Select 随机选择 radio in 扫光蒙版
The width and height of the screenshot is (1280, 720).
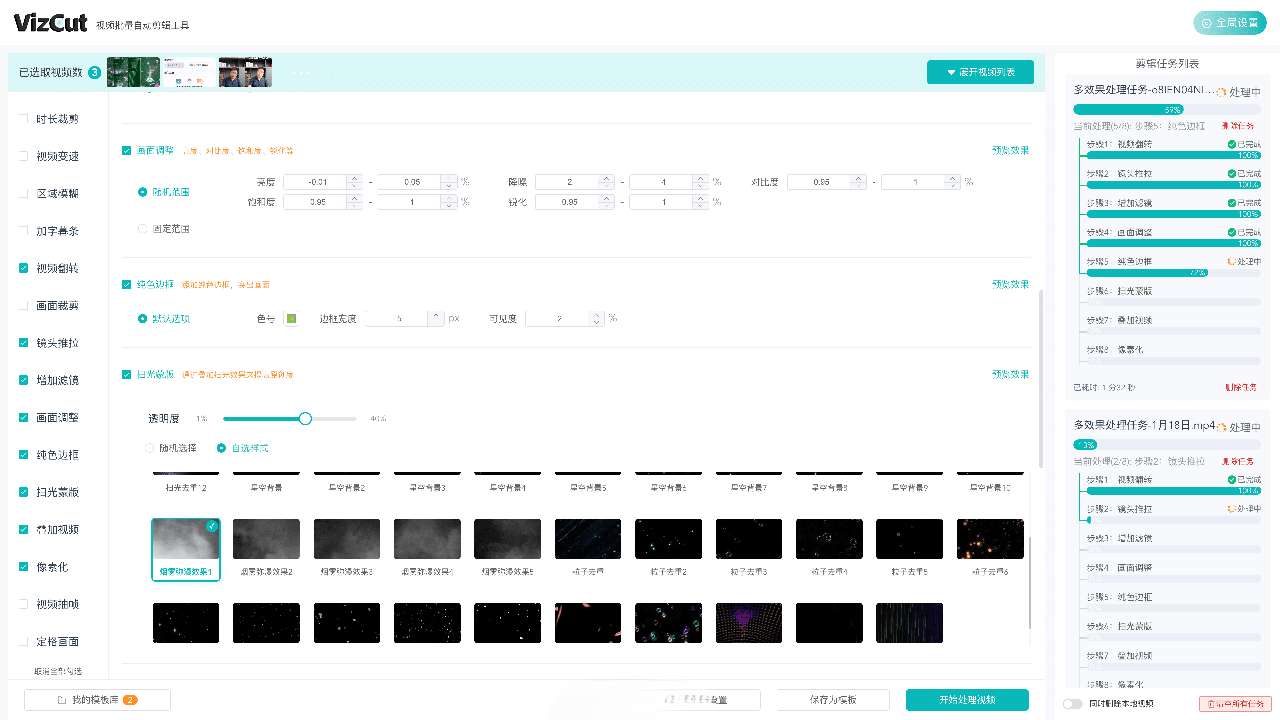151,448
